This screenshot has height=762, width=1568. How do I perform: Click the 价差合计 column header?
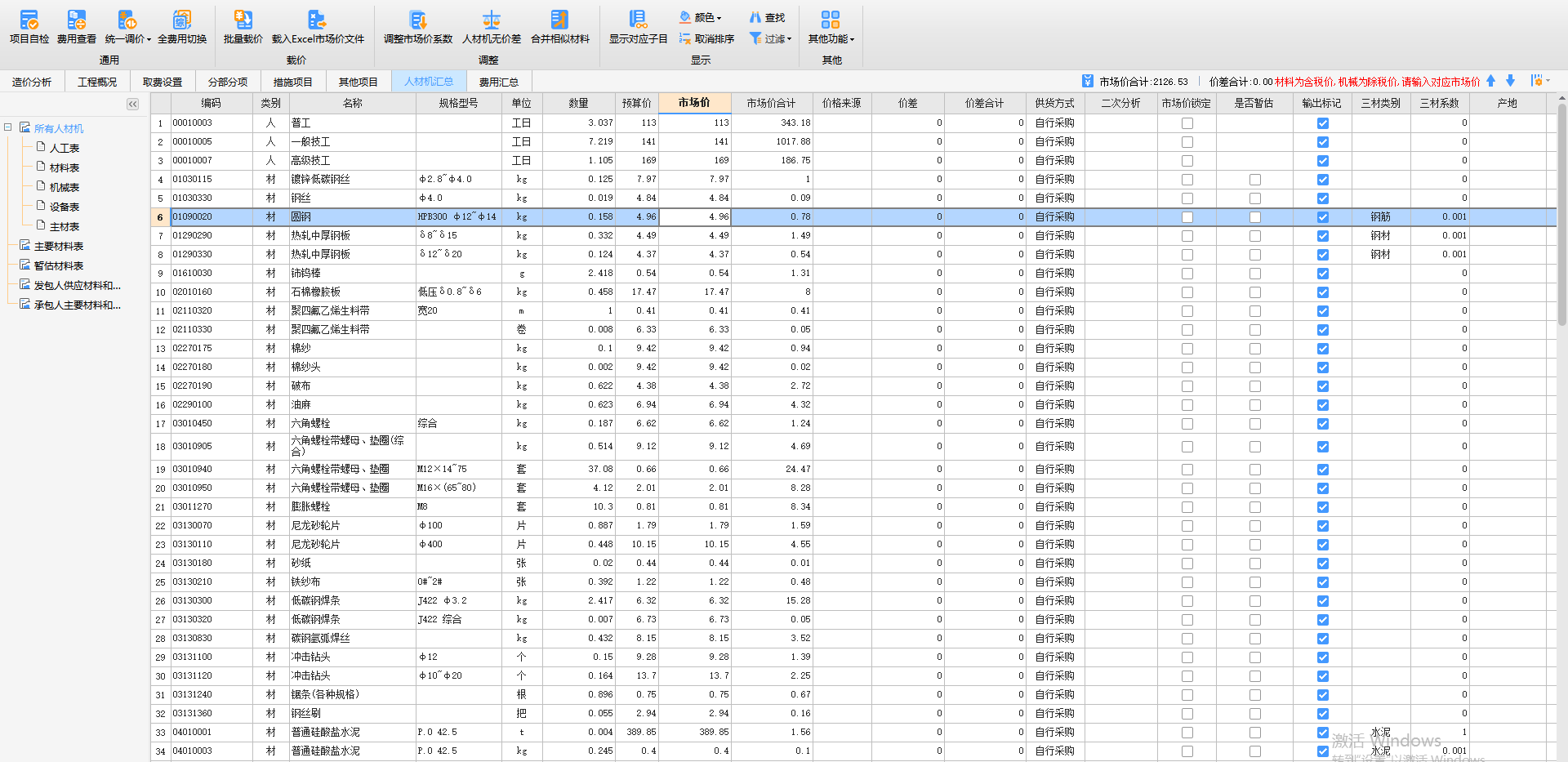[984, 103]
